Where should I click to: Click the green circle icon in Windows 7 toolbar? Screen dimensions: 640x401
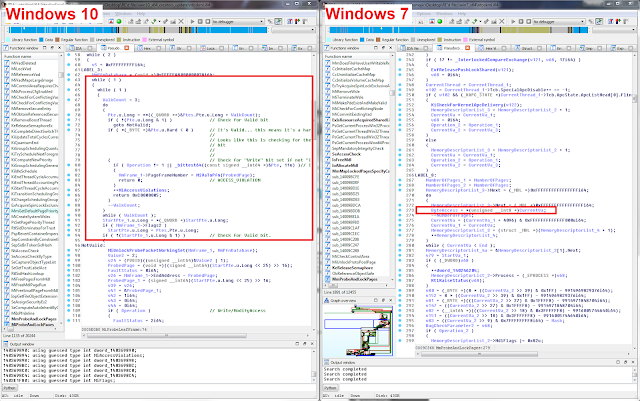(440, 21)
